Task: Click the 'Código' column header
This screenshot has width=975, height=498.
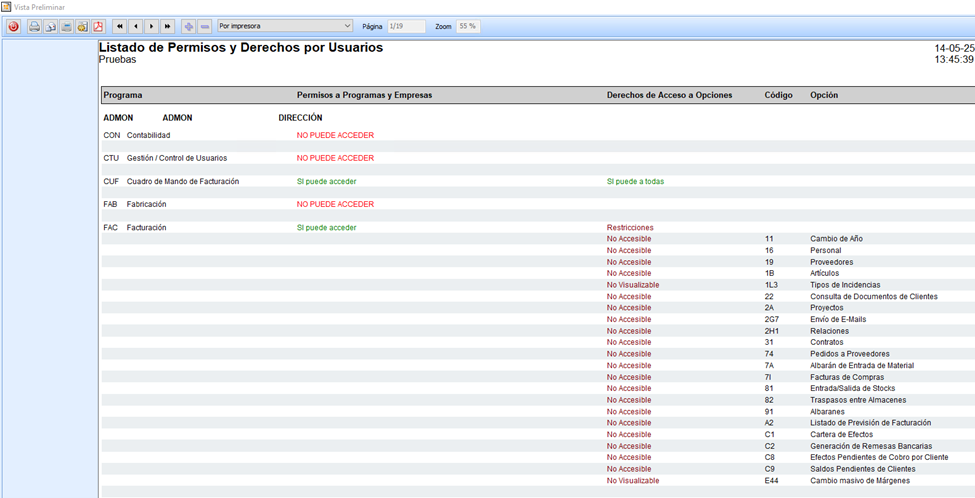Action: [x=778, y=96]
